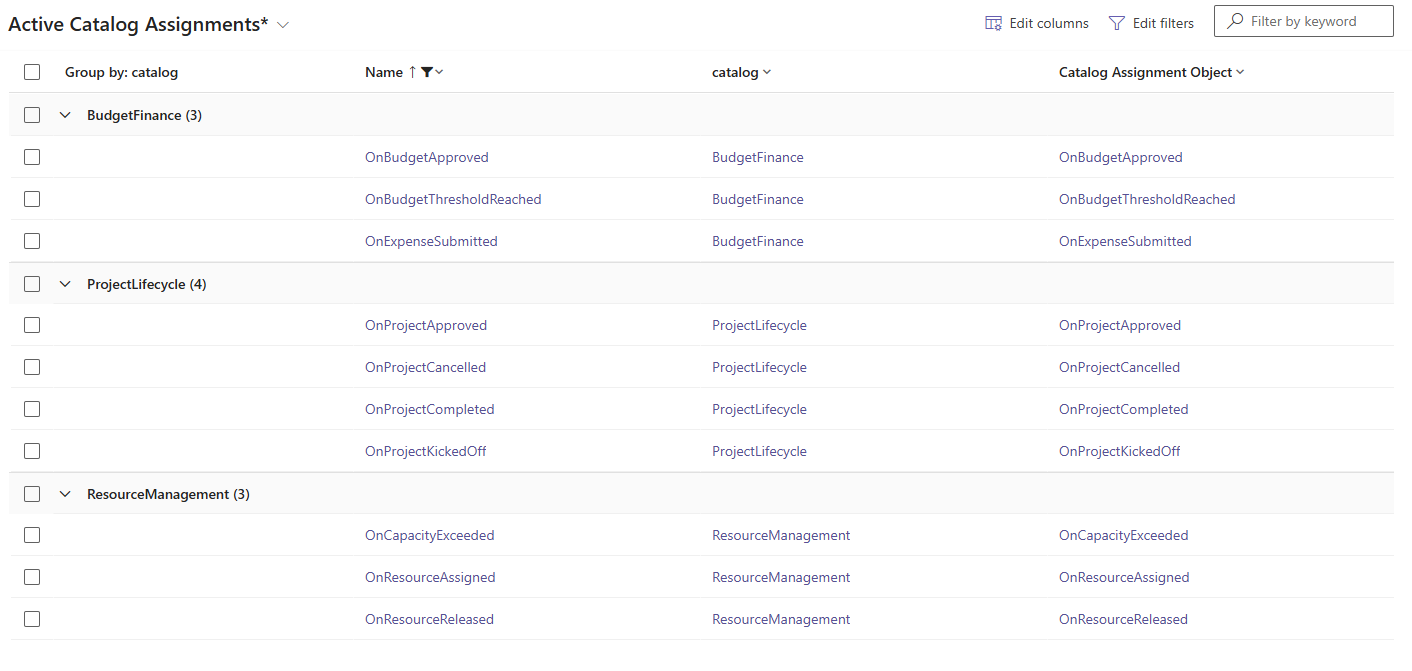Open the OnCapacityExceeded record

coord(429,535)
